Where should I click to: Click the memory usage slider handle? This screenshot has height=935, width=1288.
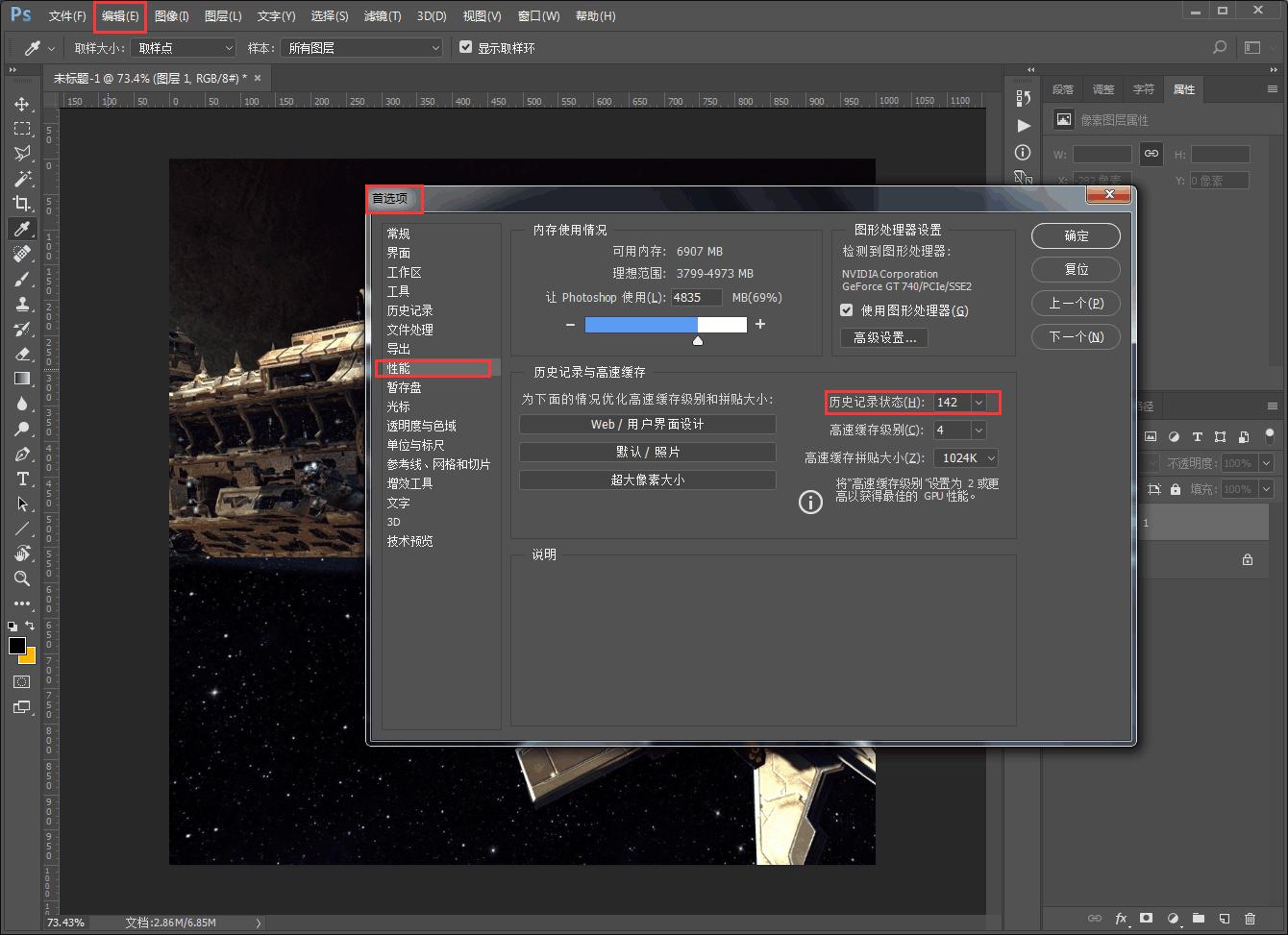(x=698, y=339)
